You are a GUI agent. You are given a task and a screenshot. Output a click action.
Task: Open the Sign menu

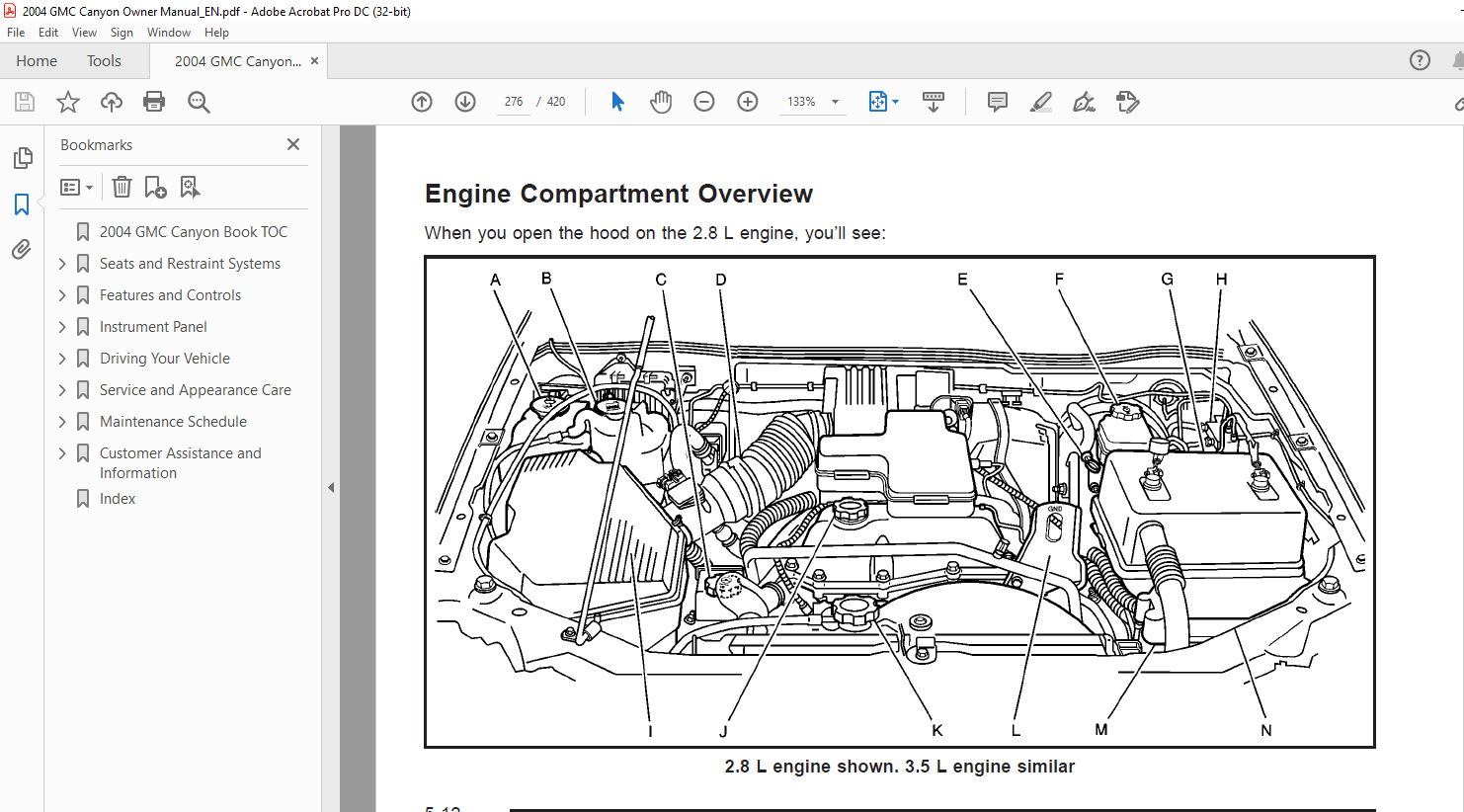click(122, 33)
